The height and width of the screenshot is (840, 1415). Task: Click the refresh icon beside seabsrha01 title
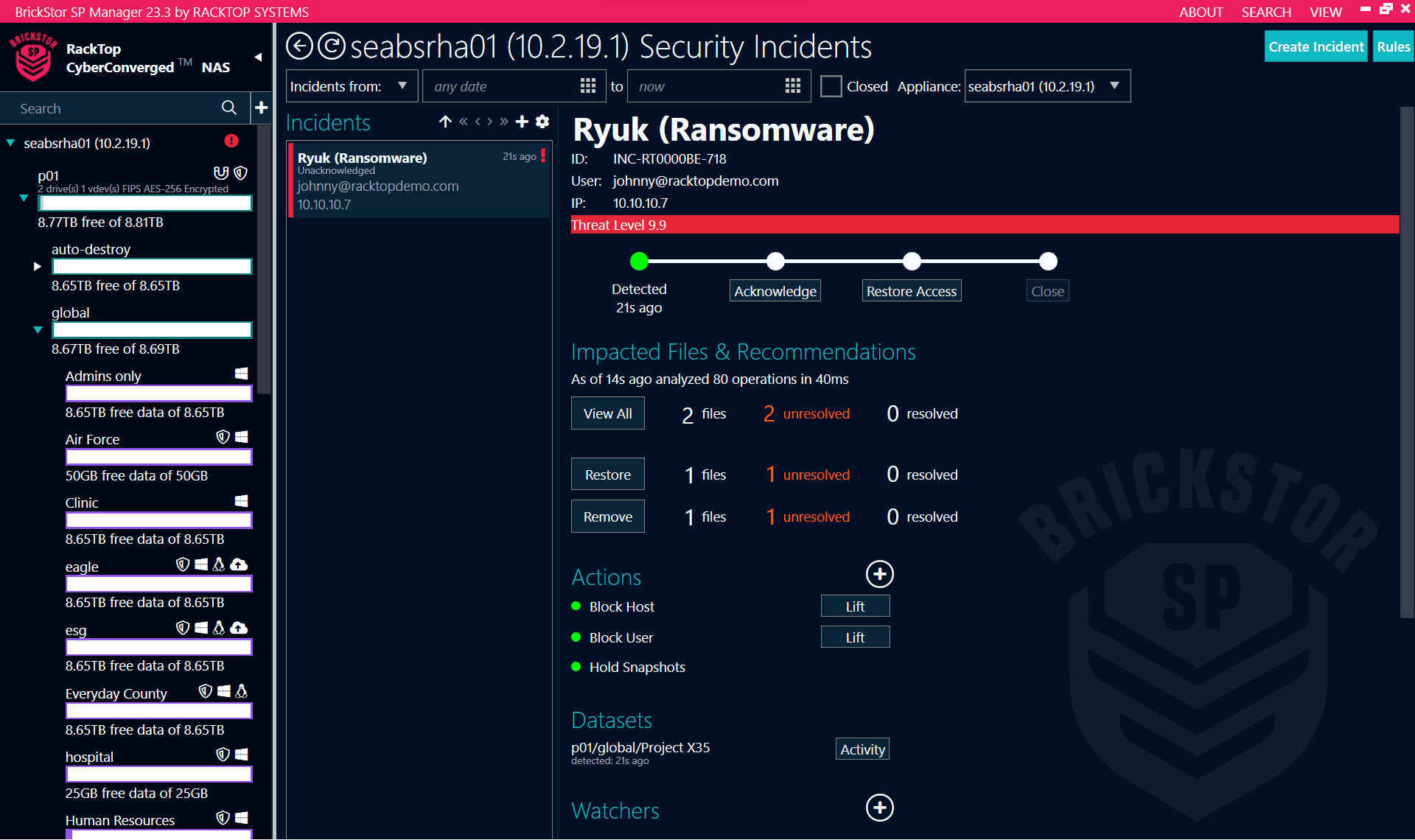(x=331, y=46)
